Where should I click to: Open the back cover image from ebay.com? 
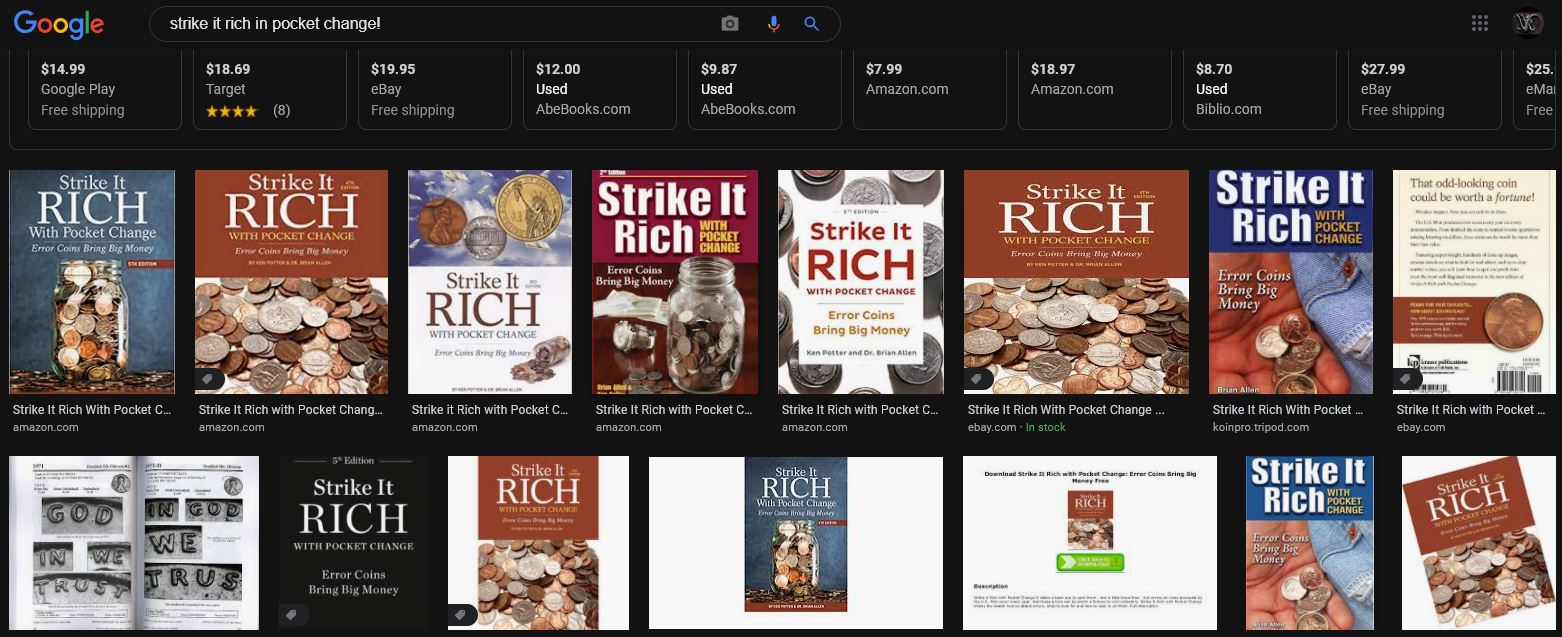[1474, 282]
